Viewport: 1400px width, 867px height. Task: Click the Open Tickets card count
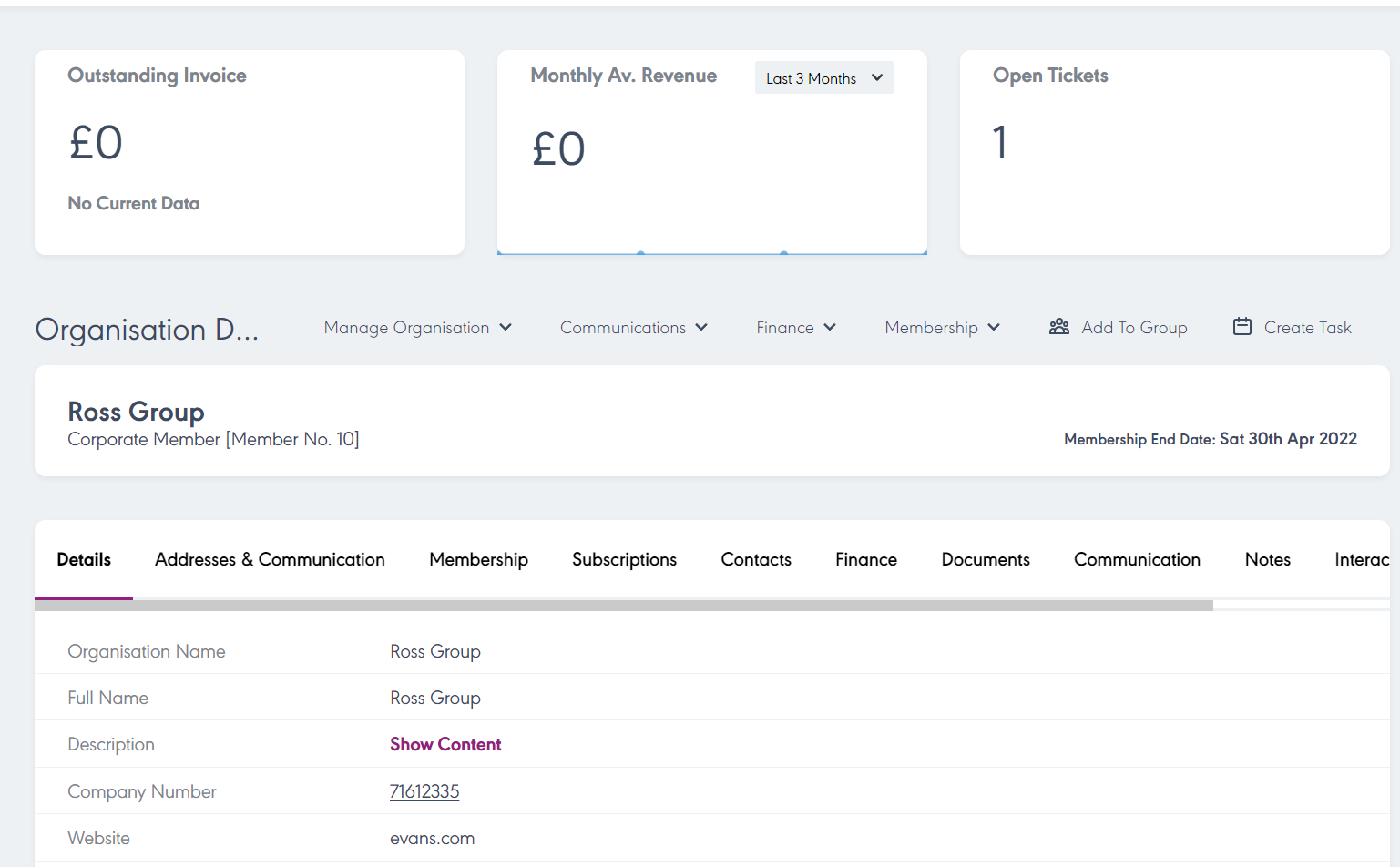[1000, 143]
